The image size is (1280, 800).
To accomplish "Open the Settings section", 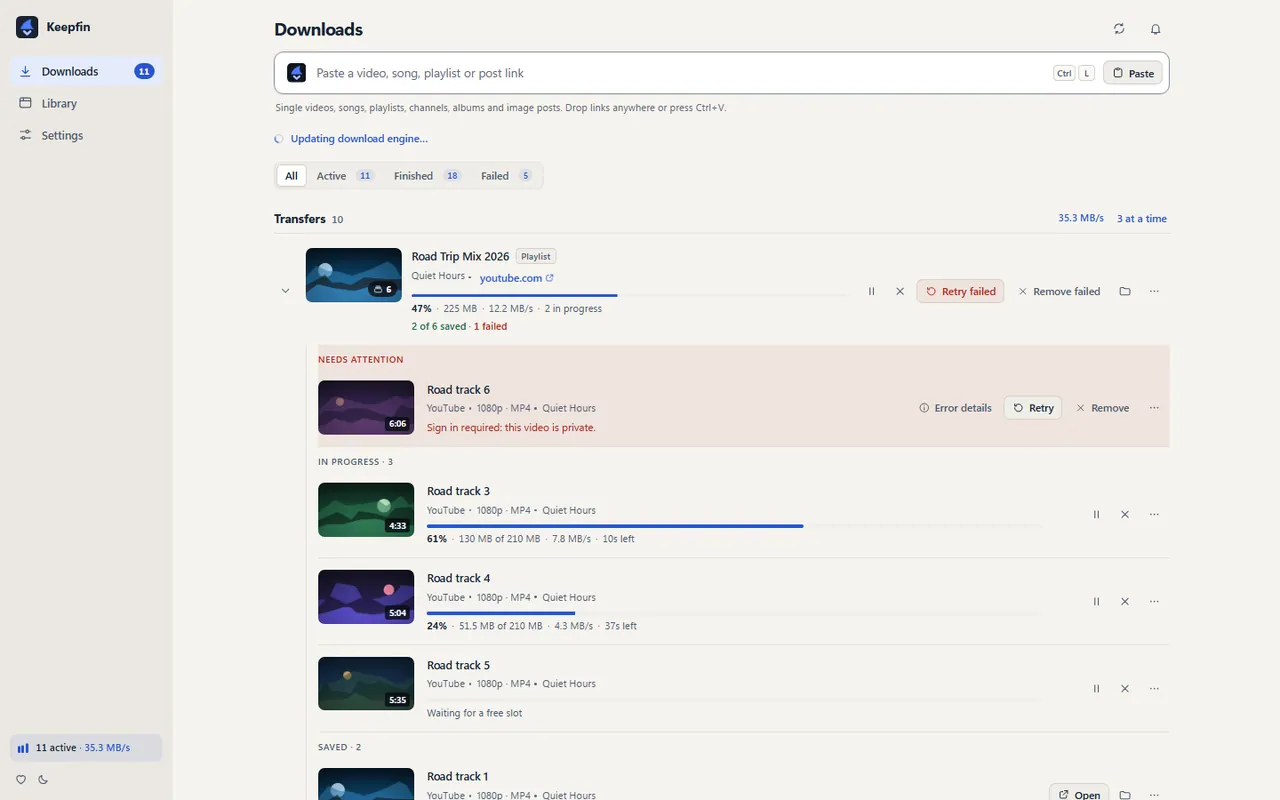I will point(86,135).
